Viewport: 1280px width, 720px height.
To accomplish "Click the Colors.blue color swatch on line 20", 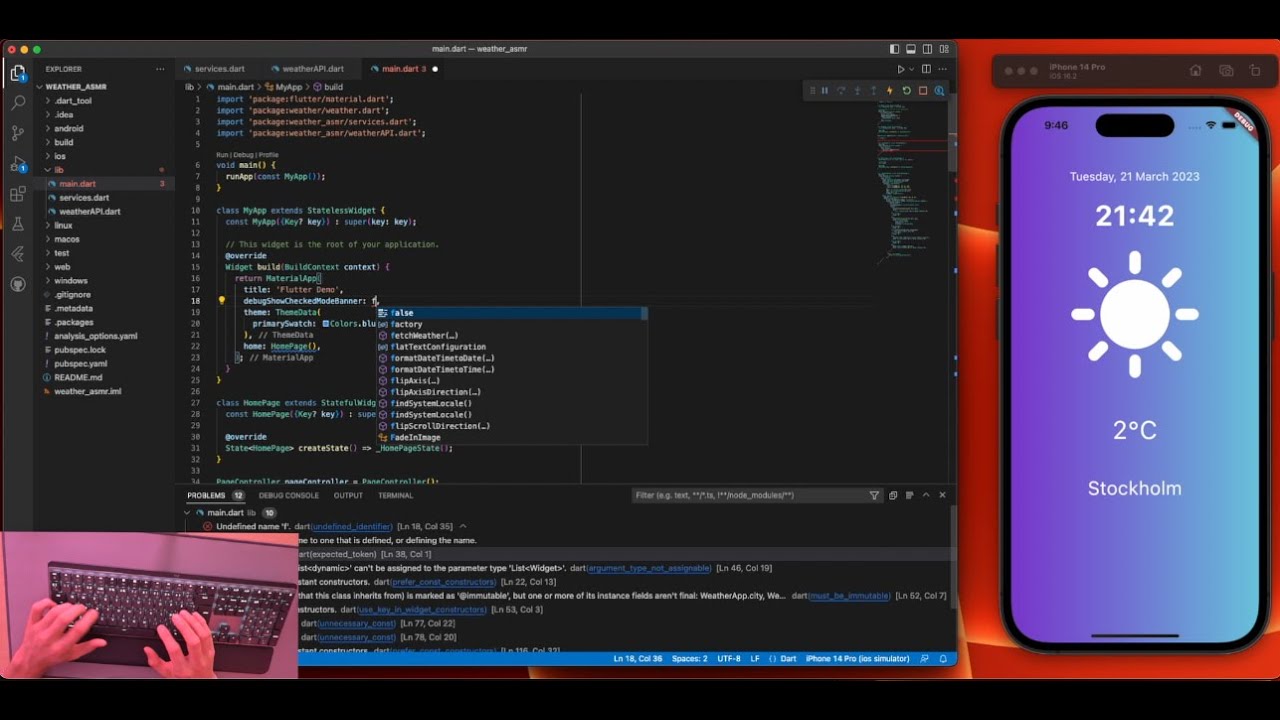I will tap(326, 324).
